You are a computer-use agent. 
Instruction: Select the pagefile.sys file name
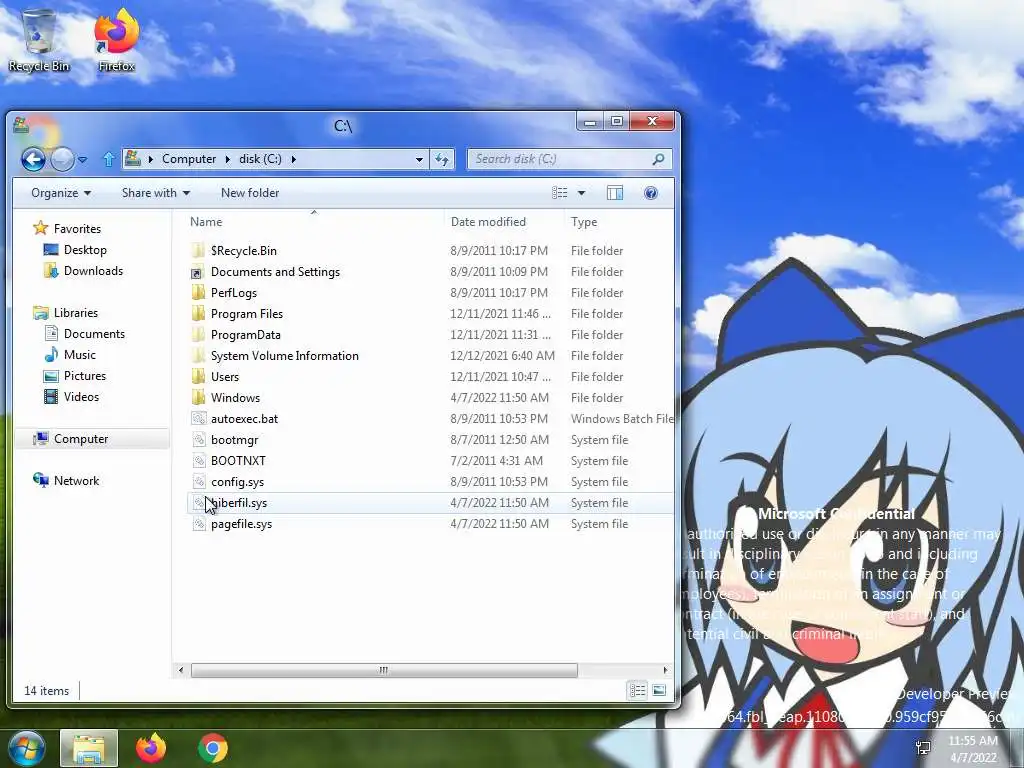241,524
